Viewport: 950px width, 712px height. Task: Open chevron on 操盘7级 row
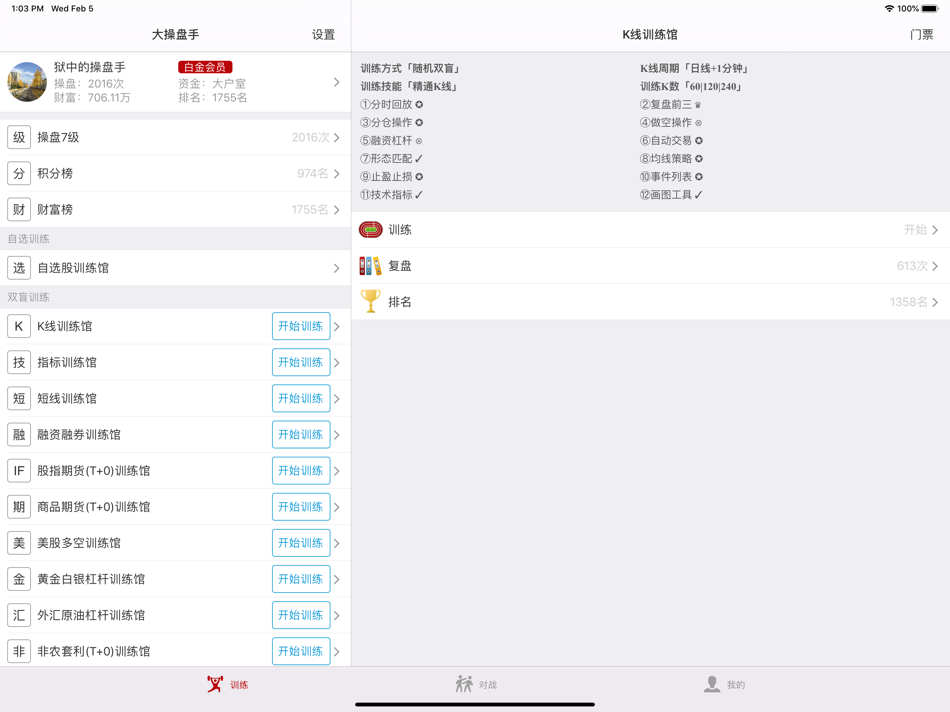[x=337, y=138]
